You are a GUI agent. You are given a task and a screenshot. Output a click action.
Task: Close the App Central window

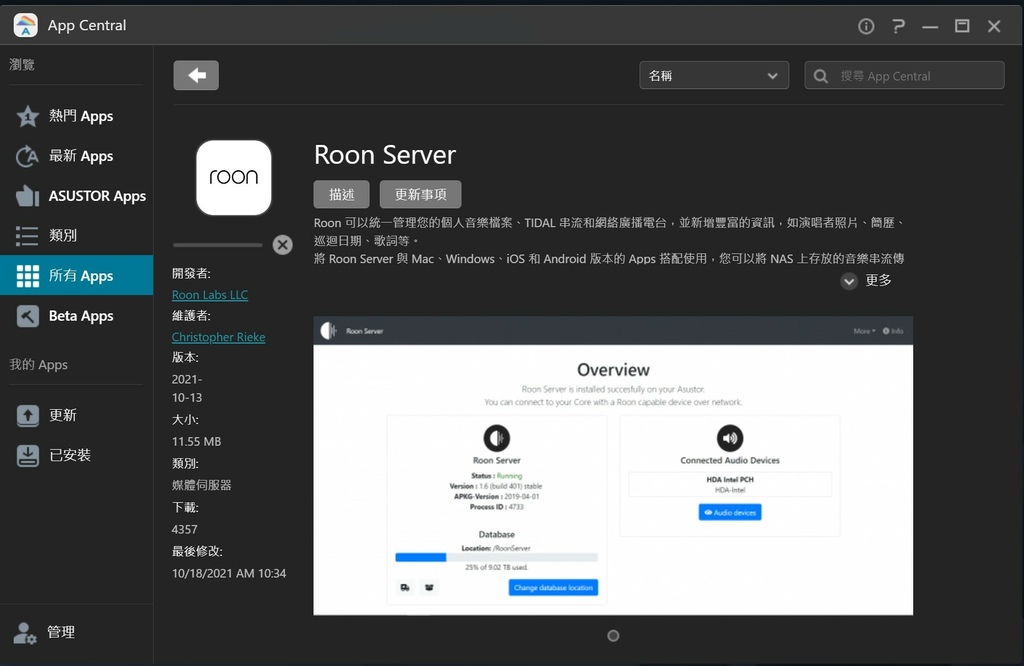994,26
